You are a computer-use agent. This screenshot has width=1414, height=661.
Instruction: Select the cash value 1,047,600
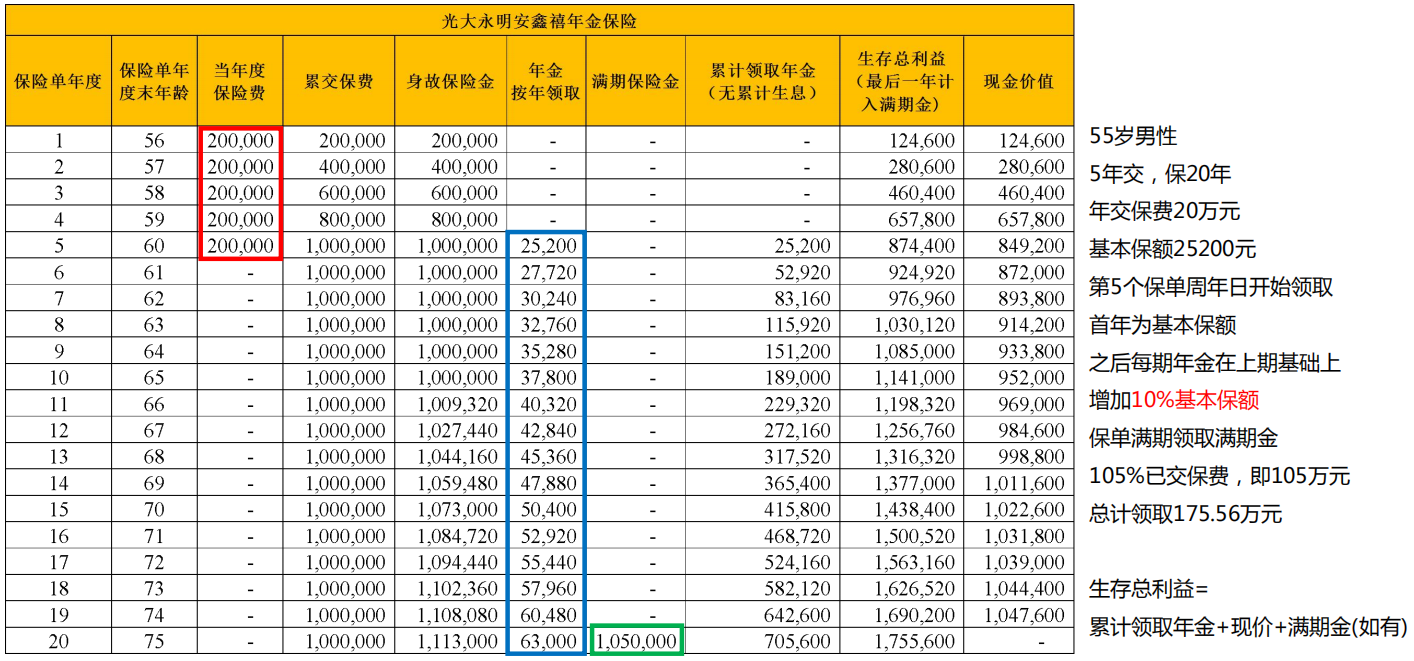[x=1026, y=615]
